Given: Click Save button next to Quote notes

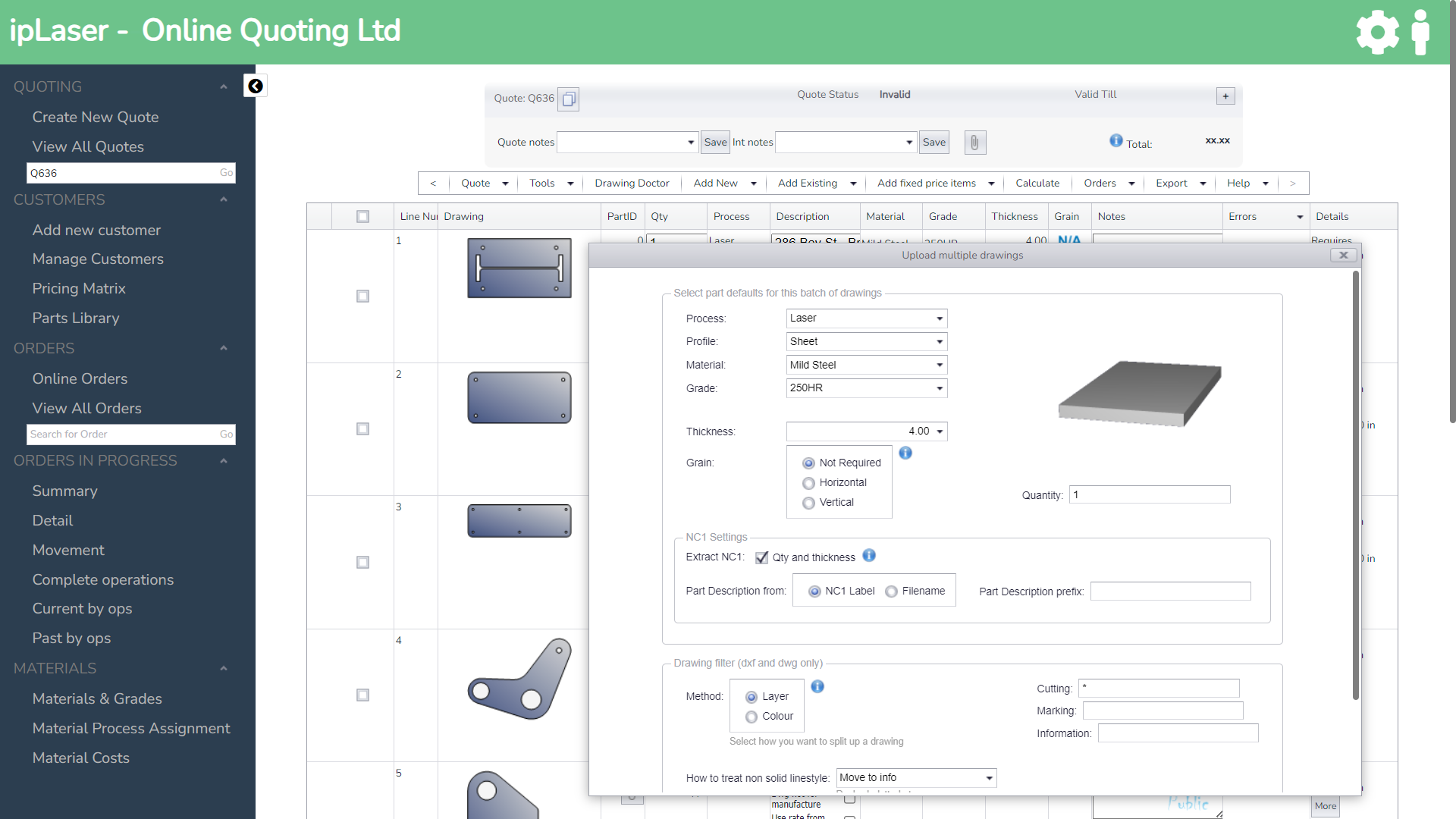Looking at the screenshot, I should tap(714, 141).
